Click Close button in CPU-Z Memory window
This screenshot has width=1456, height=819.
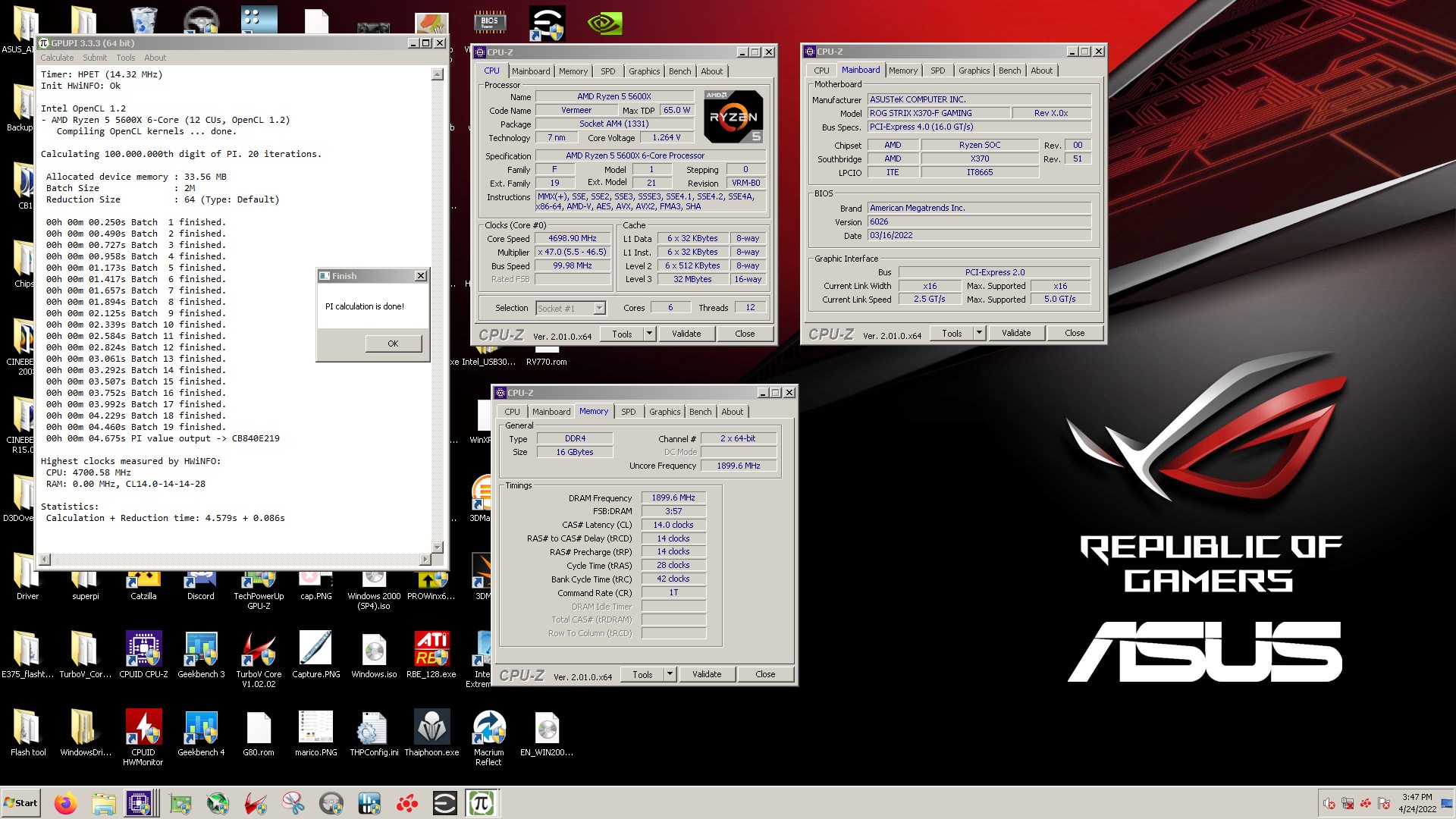[765, 674]
